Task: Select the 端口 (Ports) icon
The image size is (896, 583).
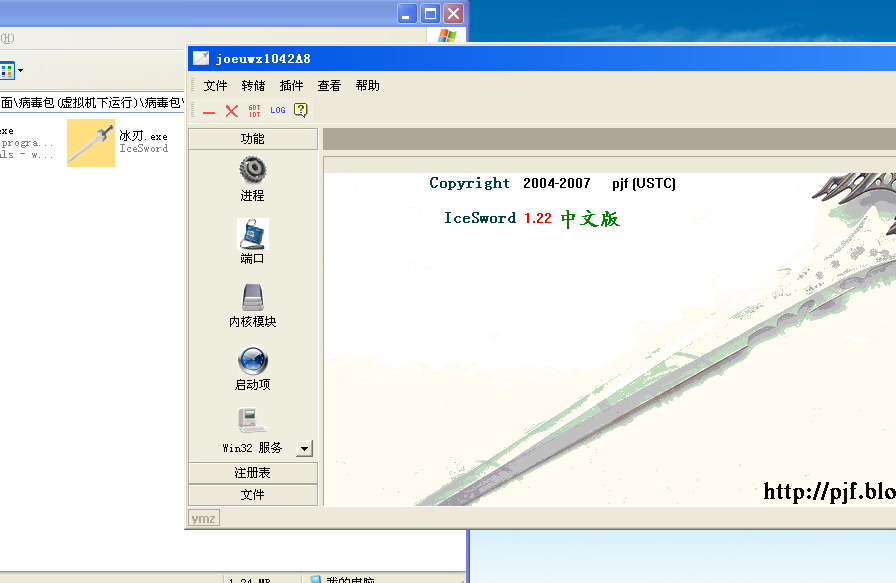Action: [253, 234]
